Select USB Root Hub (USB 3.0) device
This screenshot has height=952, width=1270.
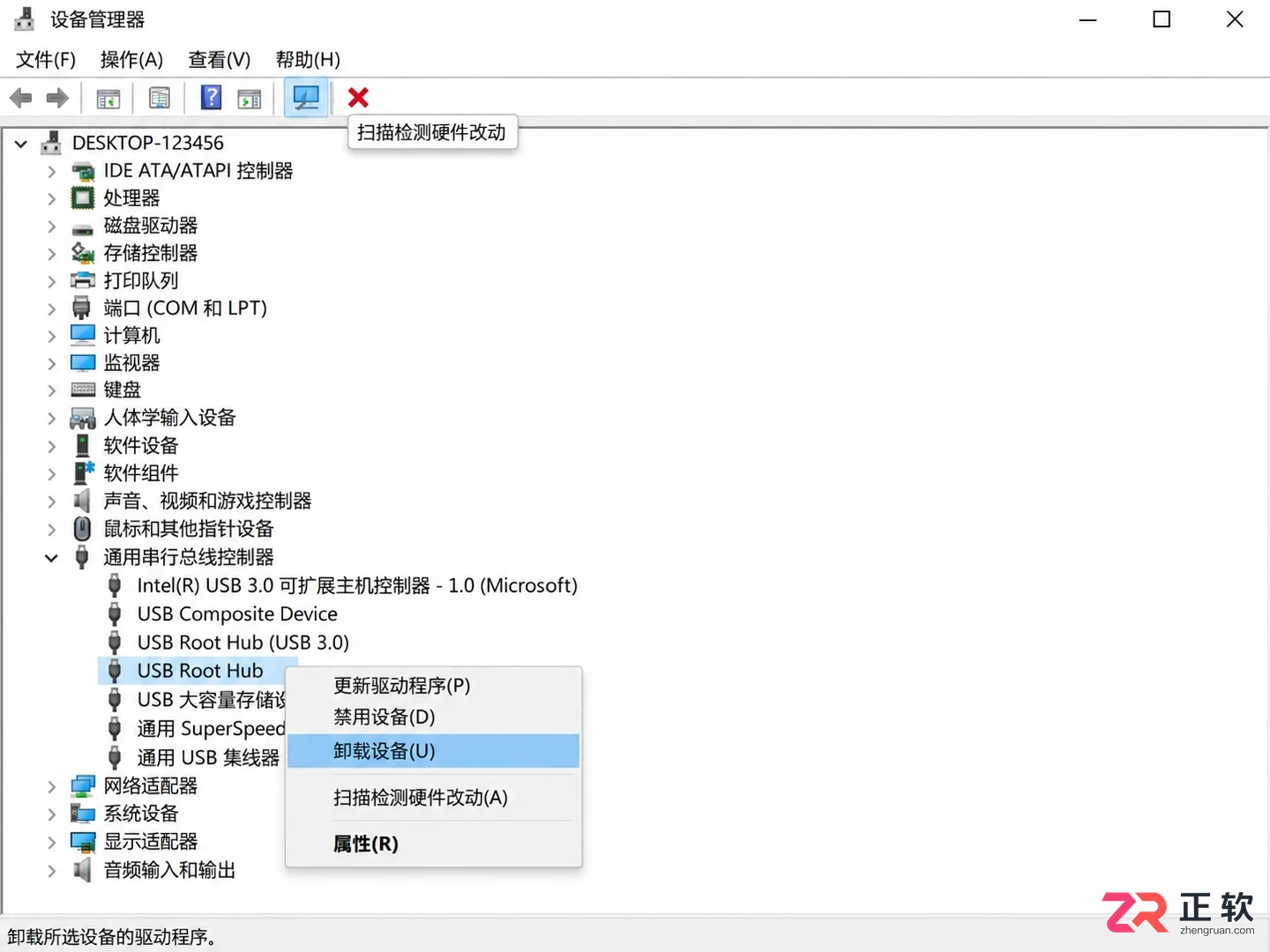[x=243, y=643]
